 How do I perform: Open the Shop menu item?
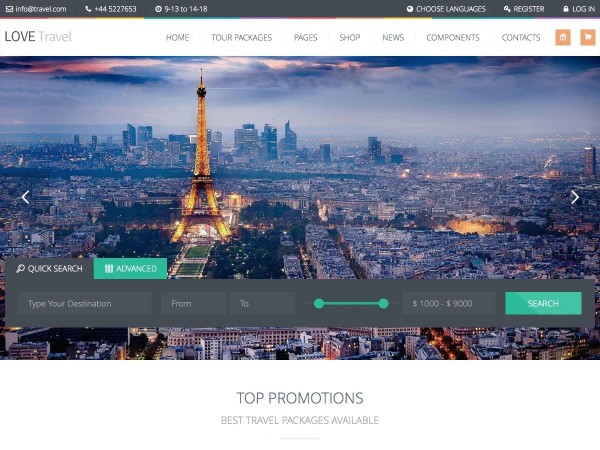[350, 38]
